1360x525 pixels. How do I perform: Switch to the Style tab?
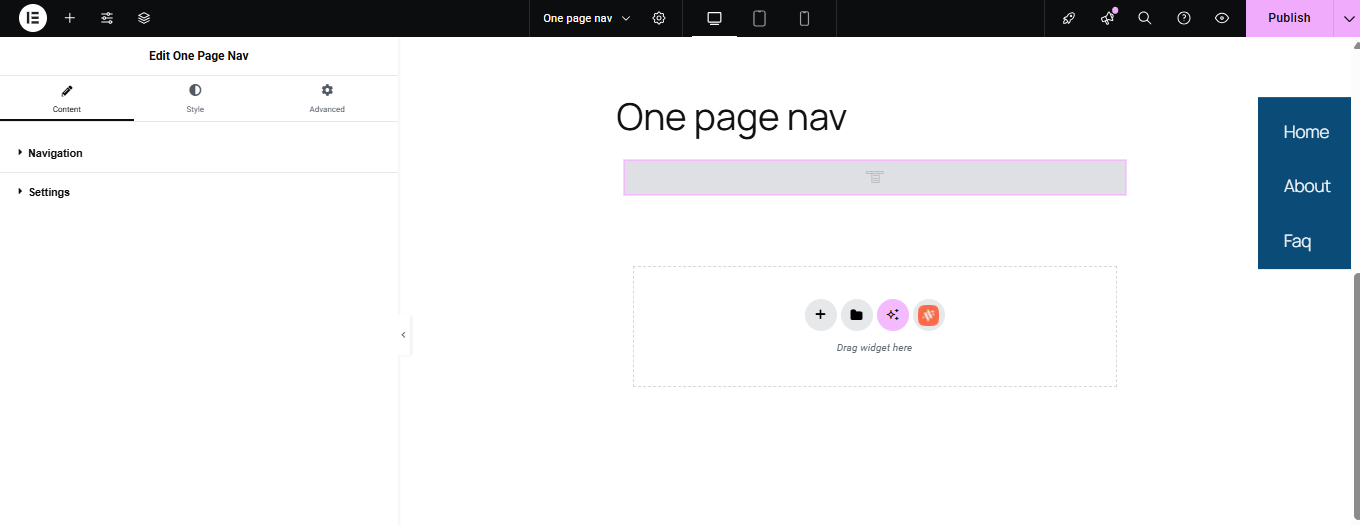(195, 99)
